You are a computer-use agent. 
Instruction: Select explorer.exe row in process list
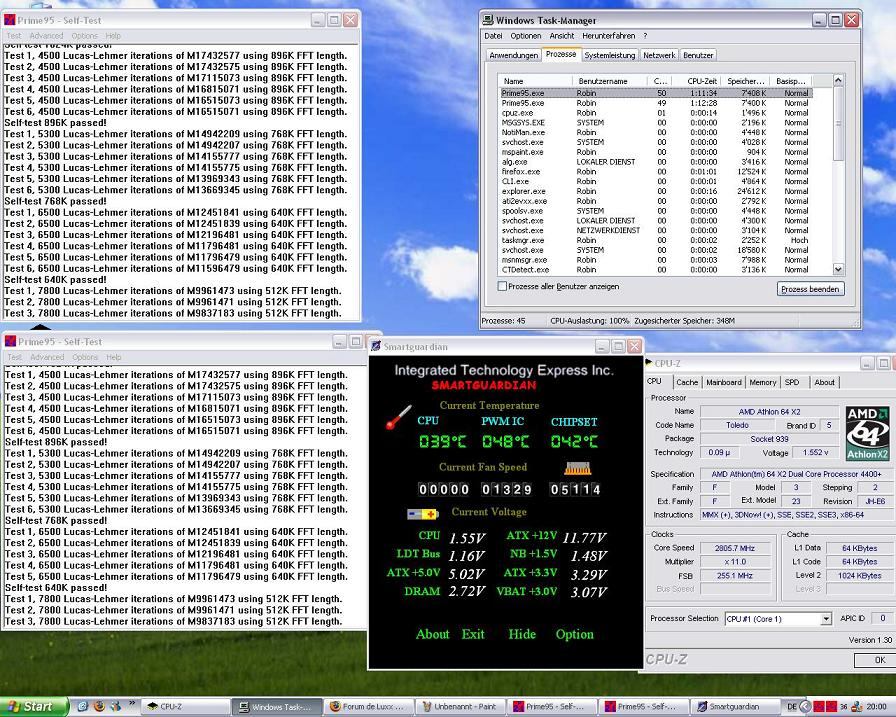pos(655,191)
